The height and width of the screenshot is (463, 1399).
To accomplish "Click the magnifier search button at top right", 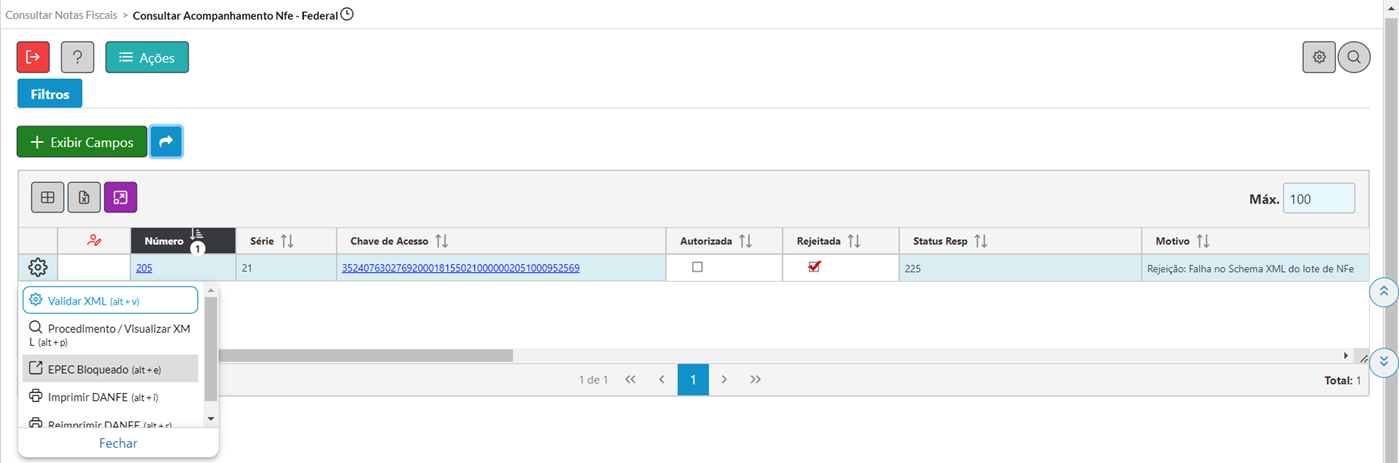I will coord(1354,57).
